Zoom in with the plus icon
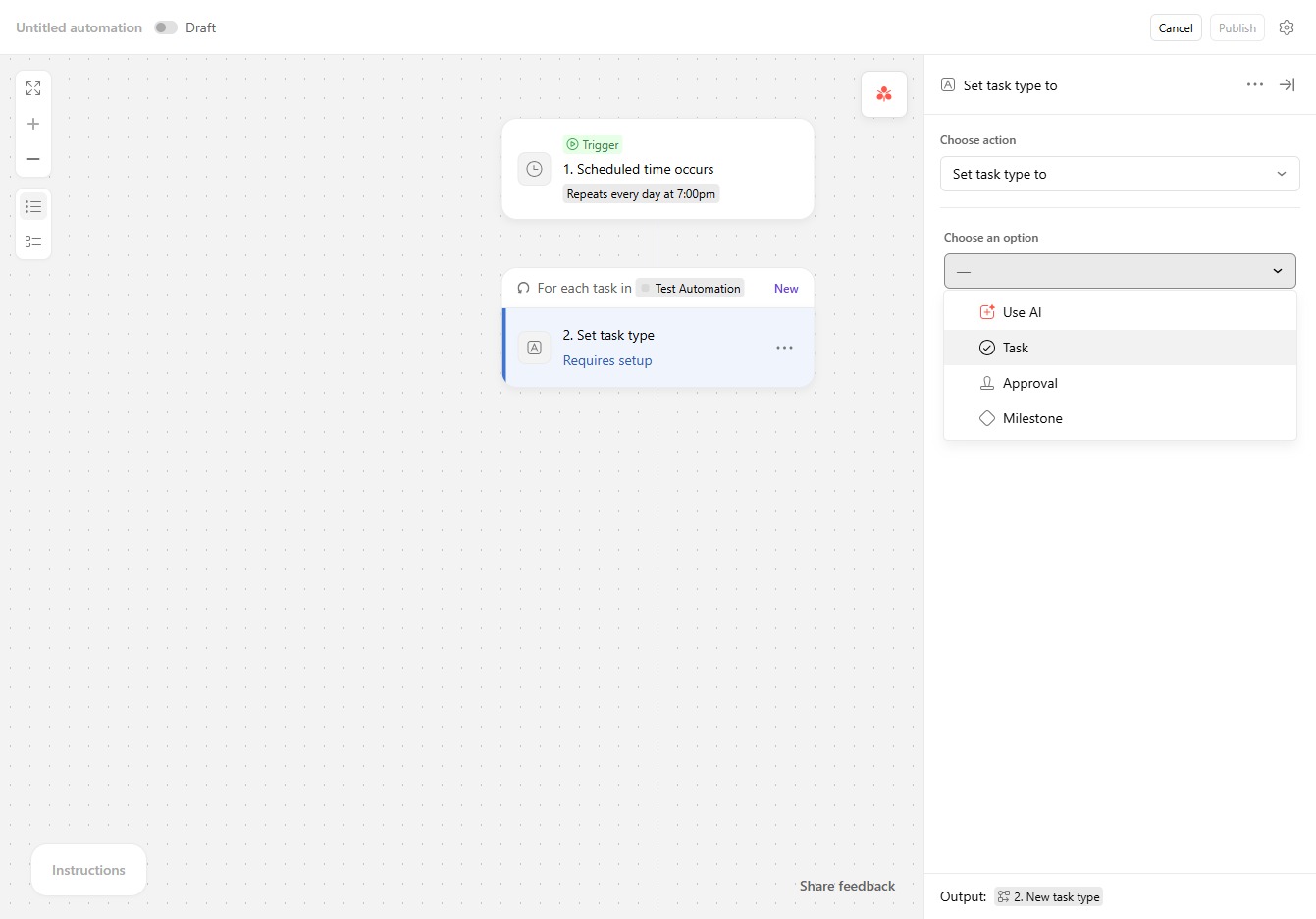 tap(33, 124)
